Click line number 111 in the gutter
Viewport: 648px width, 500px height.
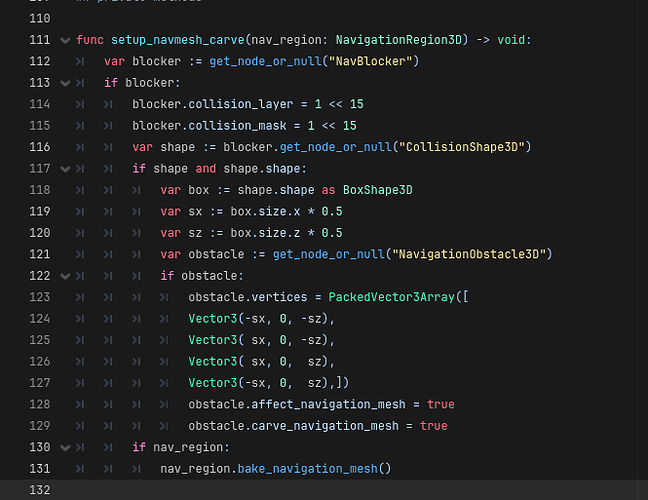37,40
